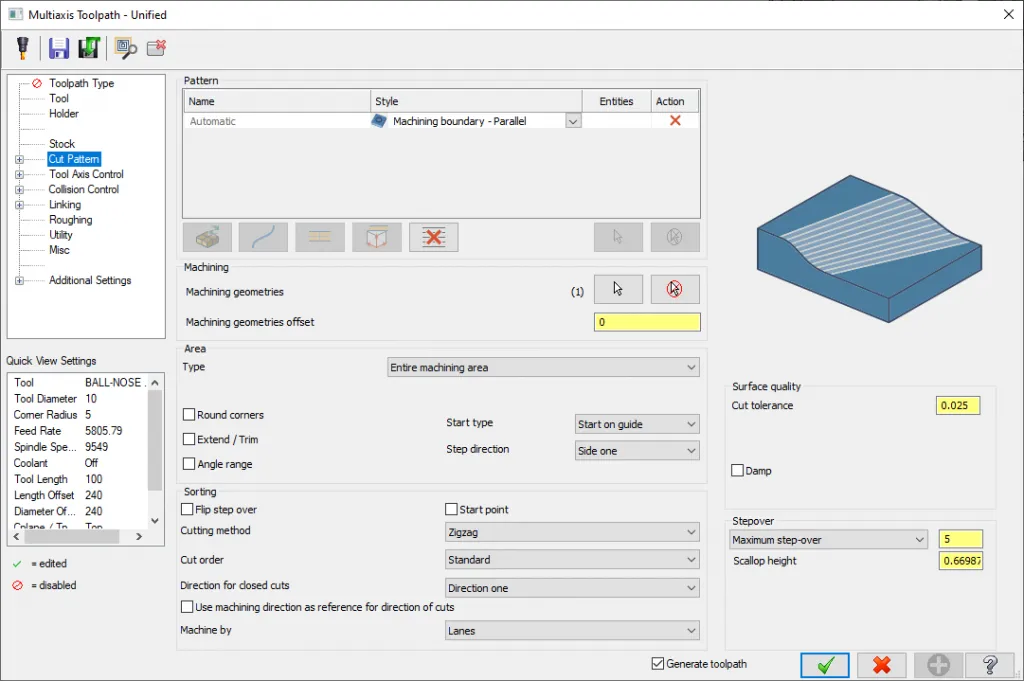The width and height of the screenshot is (1024, 681).
Task: Click the first pattern surface icon button
Action: coord(207,237)
